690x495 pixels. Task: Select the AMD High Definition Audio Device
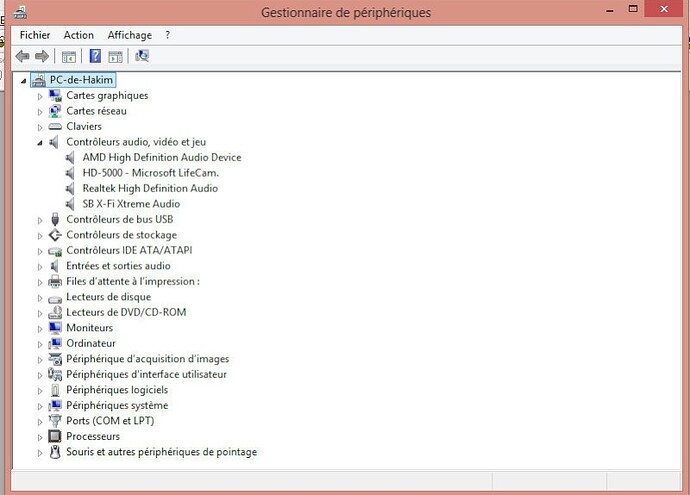tap(161, 157)
